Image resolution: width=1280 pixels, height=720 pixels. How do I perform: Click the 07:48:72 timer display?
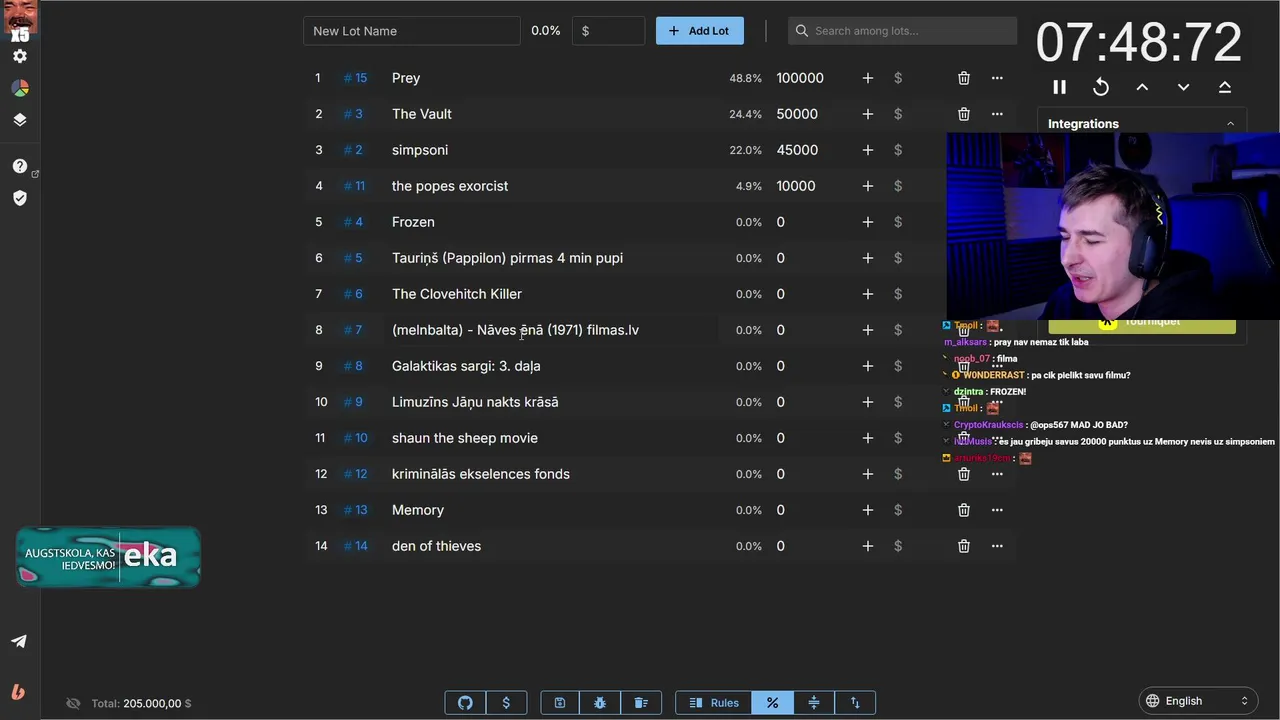coord(1139,43)
